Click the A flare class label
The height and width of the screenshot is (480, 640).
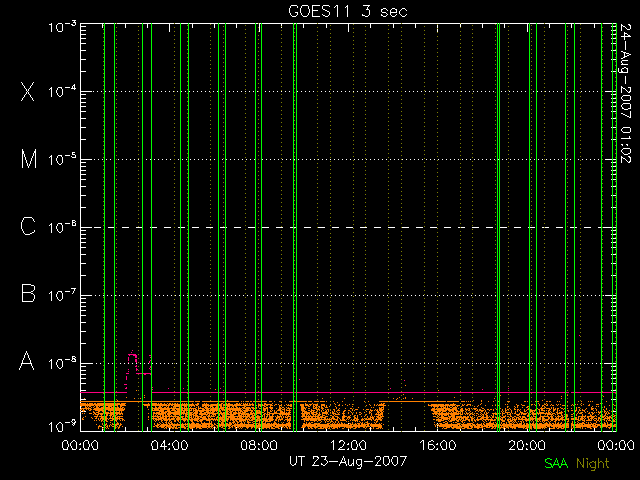tap(27, 361)
